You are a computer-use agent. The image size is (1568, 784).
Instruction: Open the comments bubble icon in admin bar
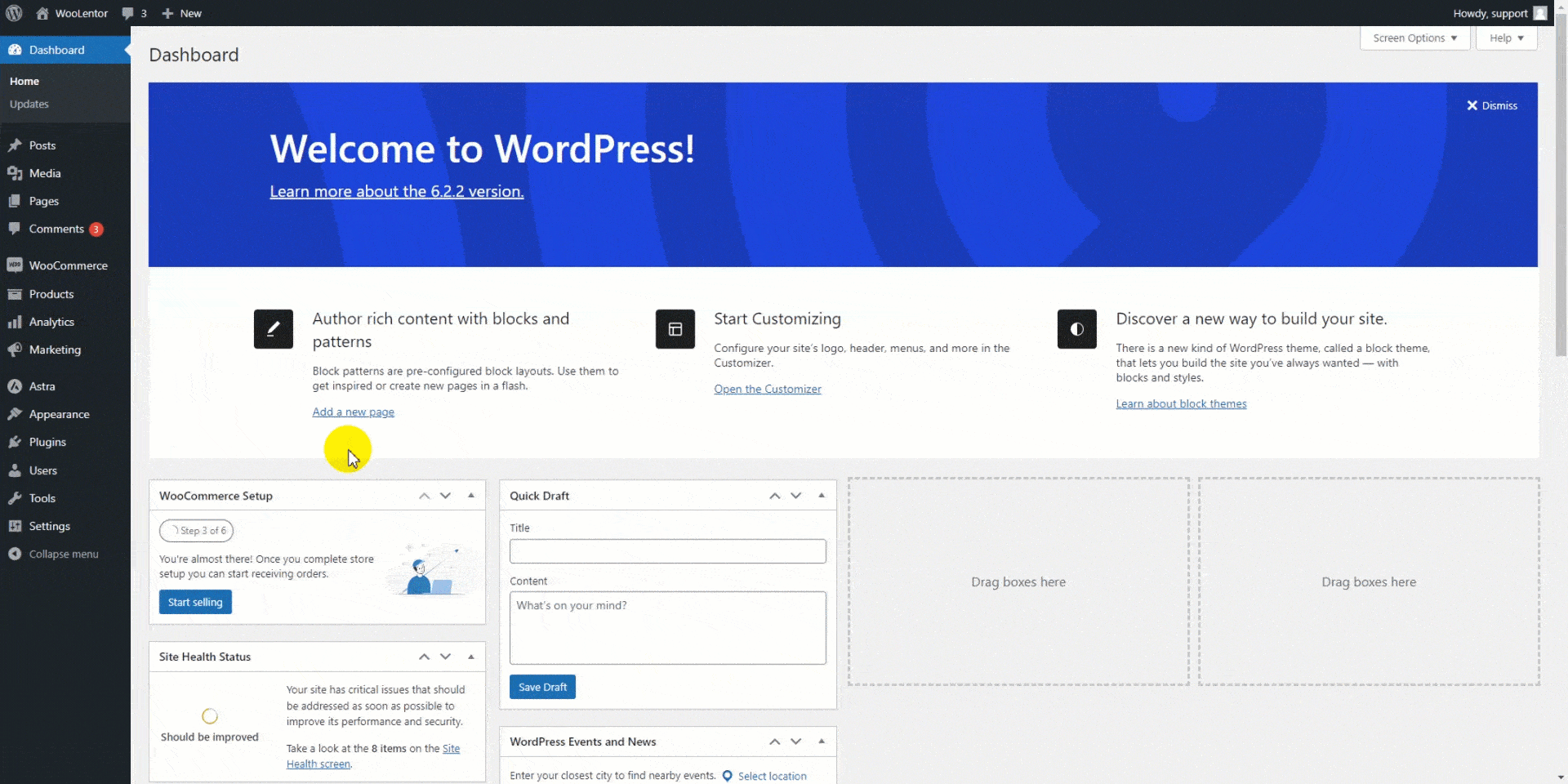pos(128,13)
